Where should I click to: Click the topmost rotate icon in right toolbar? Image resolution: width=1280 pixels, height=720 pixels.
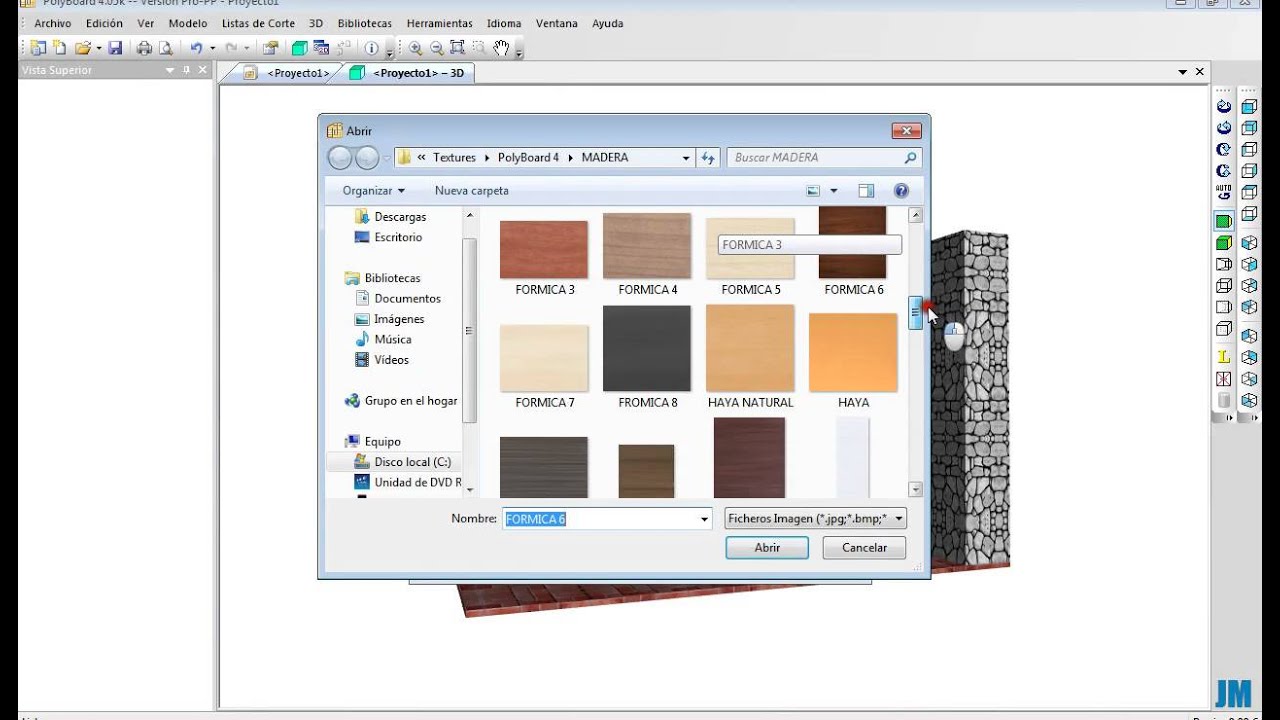click(1224, 106)
